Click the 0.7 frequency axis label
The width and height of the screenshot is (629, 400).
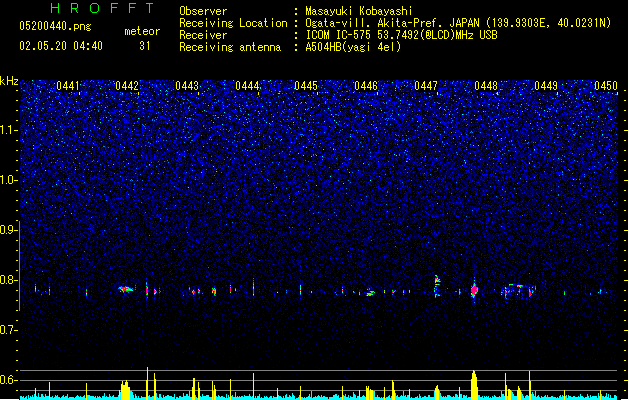click(8, 330)
